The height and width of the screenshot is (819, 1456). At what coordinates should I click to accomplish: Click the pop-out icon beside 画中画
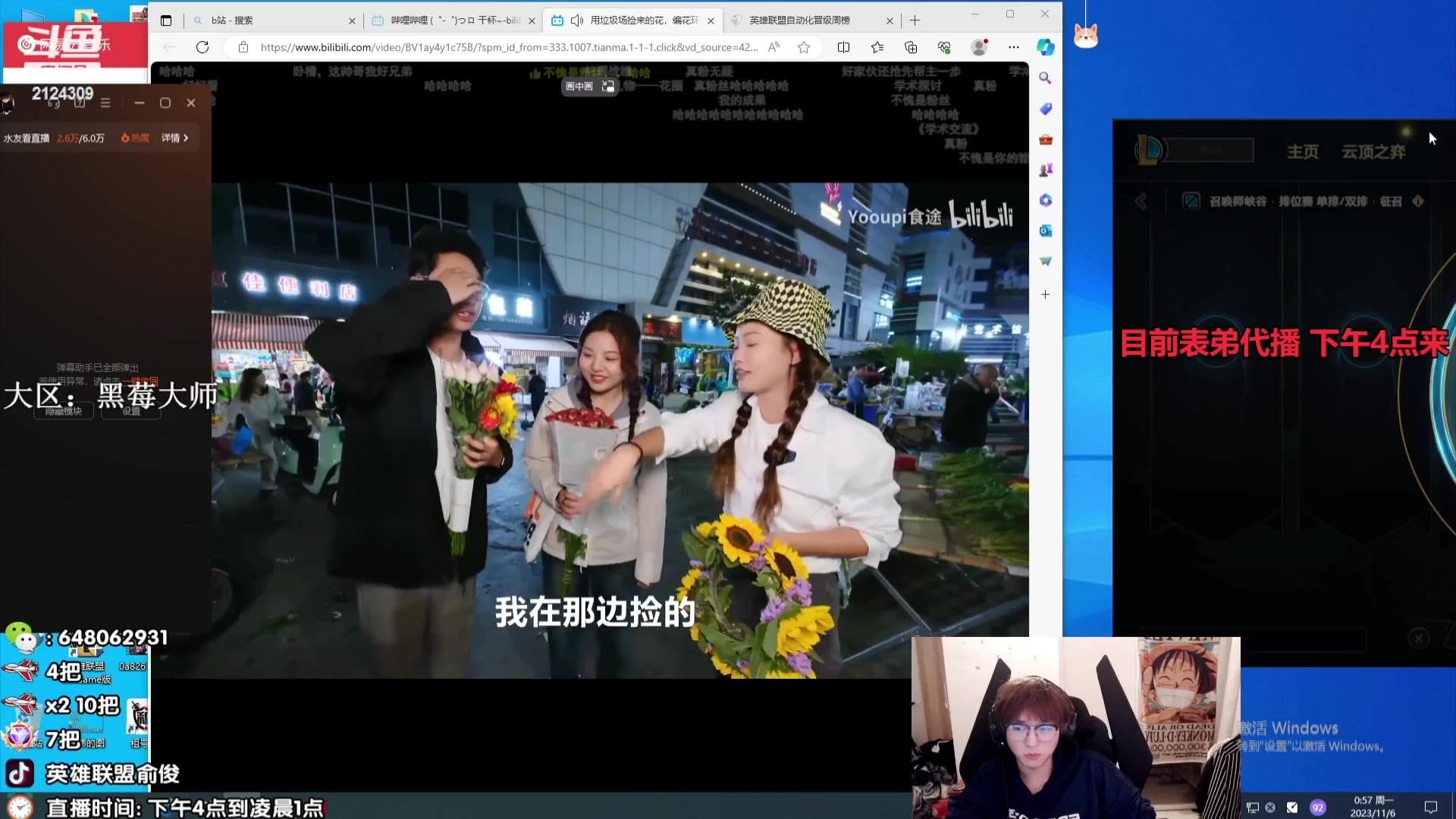[608, 86]
